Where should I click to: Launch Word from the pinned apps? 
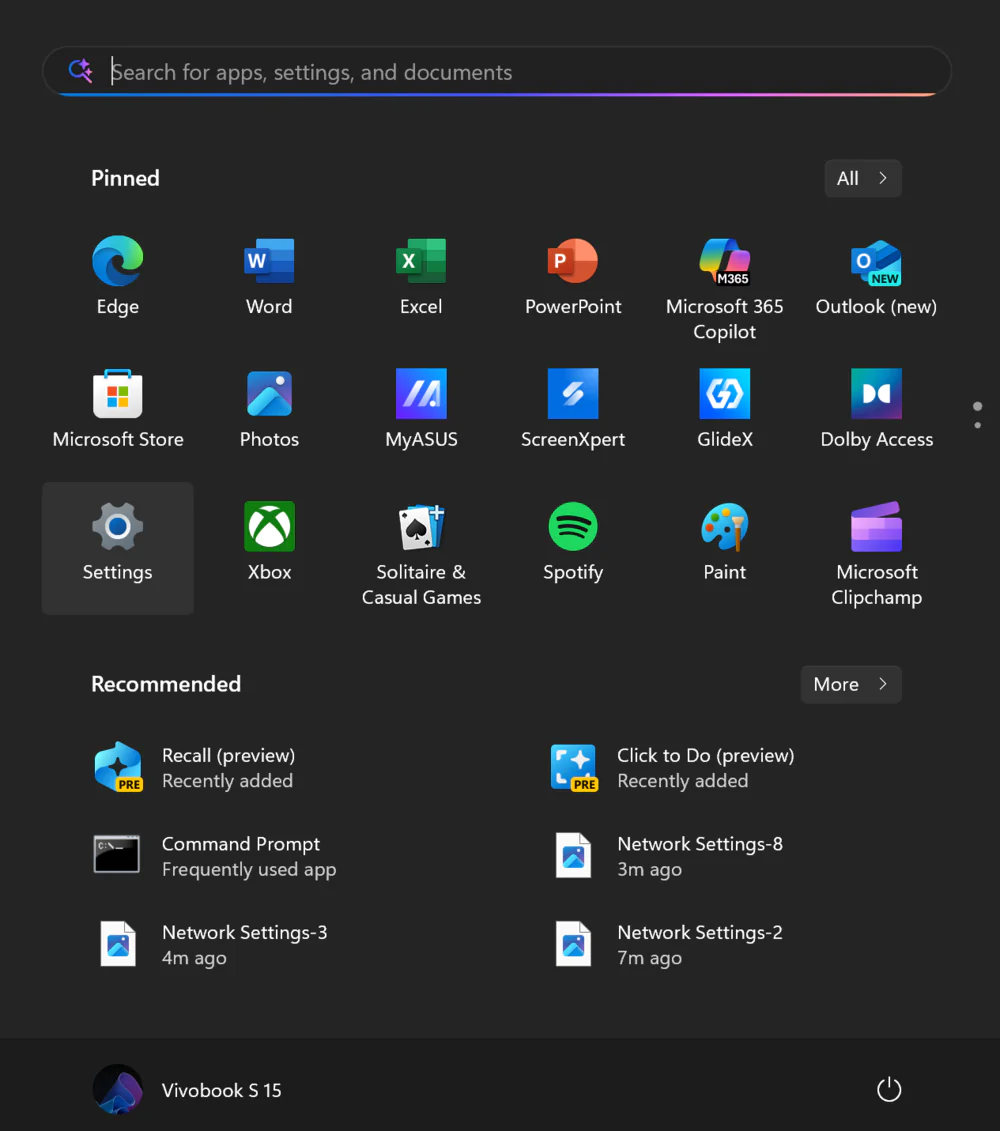coord(269,276)
